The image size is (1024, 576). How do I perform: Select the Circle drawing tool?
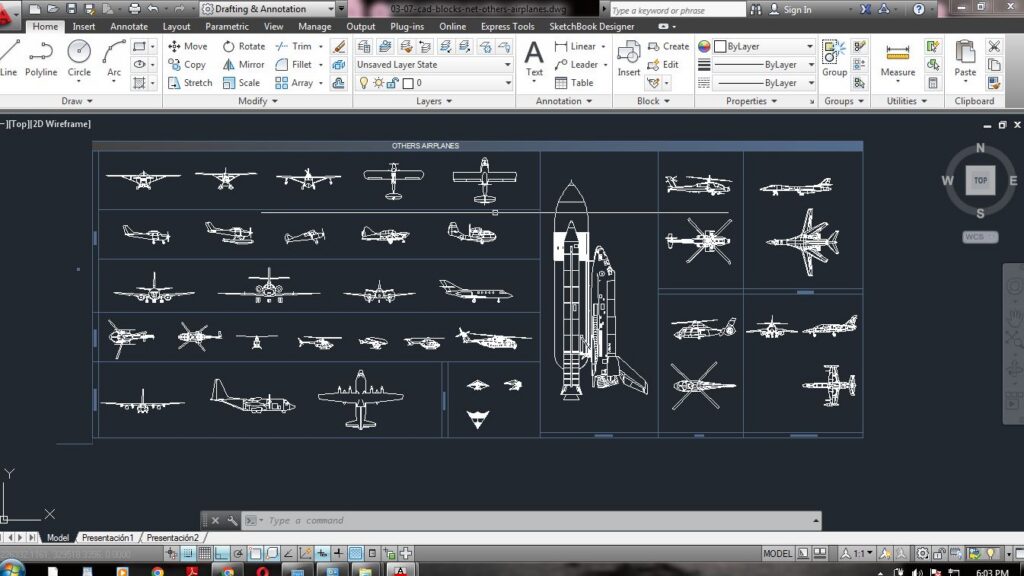click(x=79, y=58)
